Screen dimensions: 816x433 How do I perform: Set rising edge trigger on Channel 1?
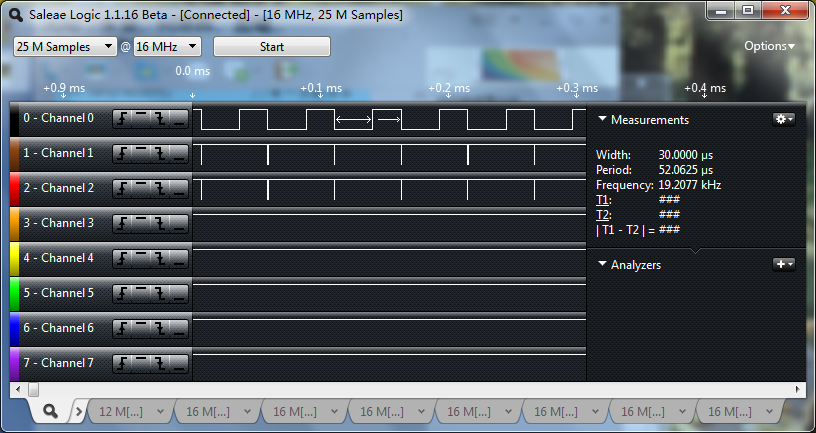(x=122, y=154)
